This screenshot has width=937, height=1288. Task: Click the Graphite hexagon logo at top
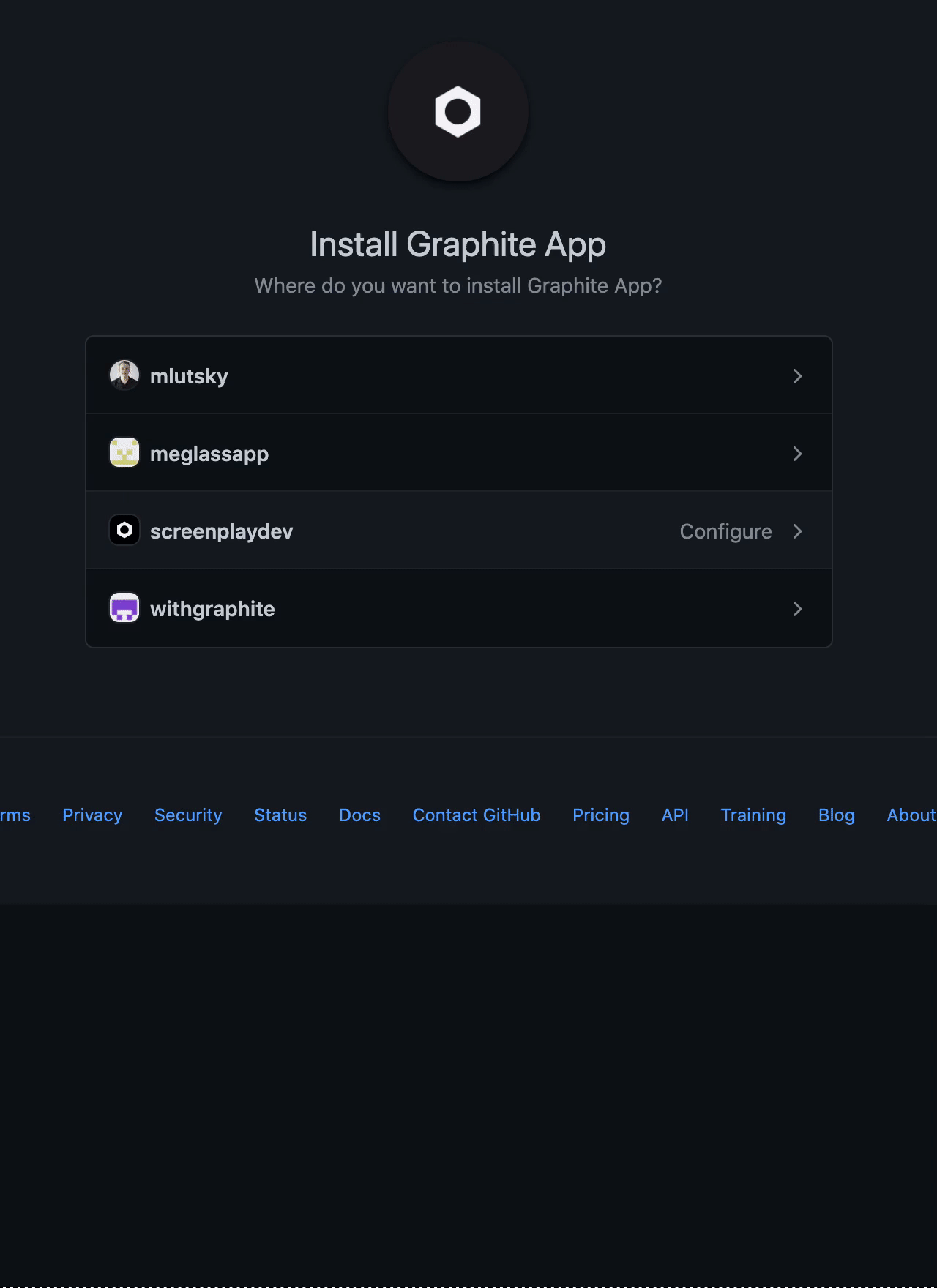(458, 112)
